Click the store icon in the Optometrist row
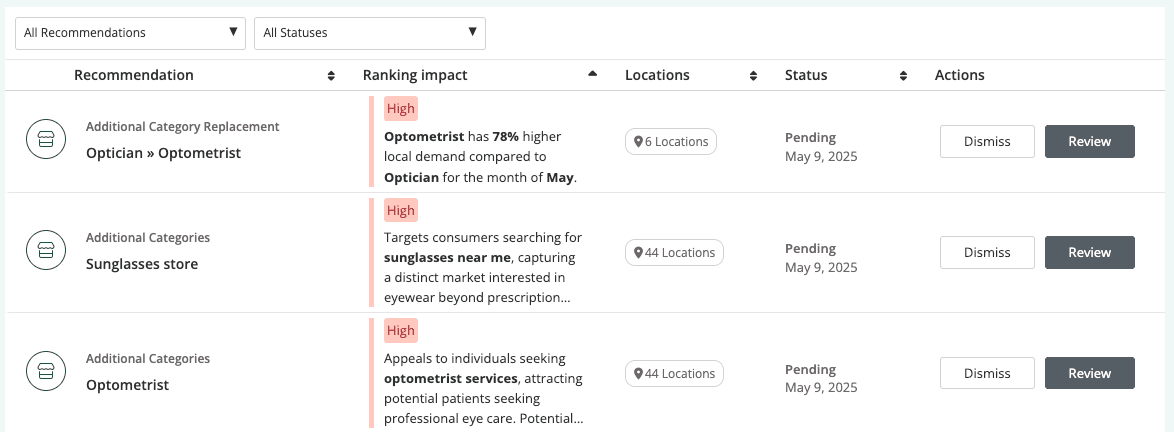The height and width of the screenshot is (432, 1174). tap(46, 373)
